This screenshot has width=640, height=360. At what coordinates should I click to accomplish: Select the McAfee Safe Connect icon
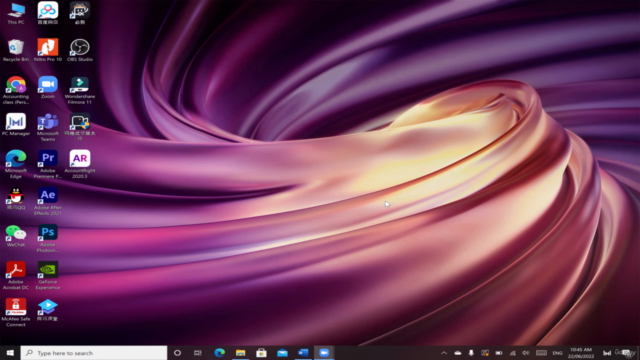pyautogui.click(x=16, y=313)
